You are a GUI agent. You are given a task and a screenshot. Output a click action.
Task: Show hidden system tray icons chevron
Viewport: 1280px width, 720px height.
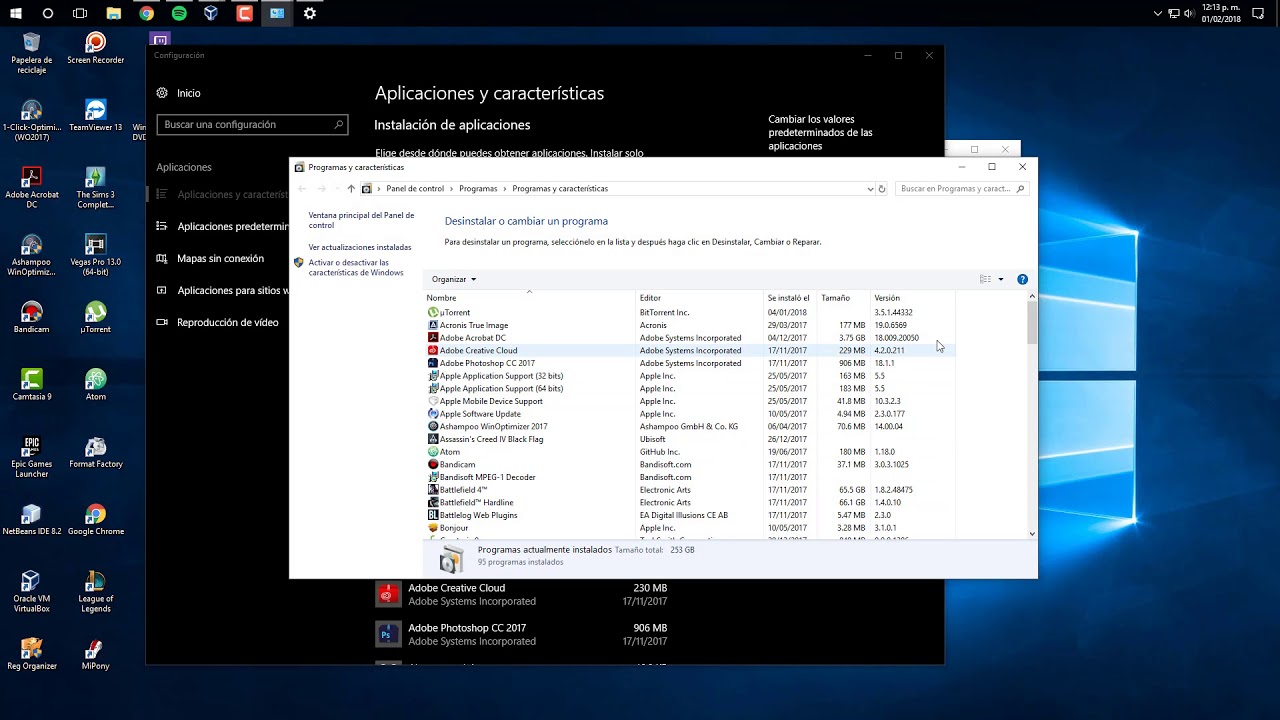pos(1158,13)
